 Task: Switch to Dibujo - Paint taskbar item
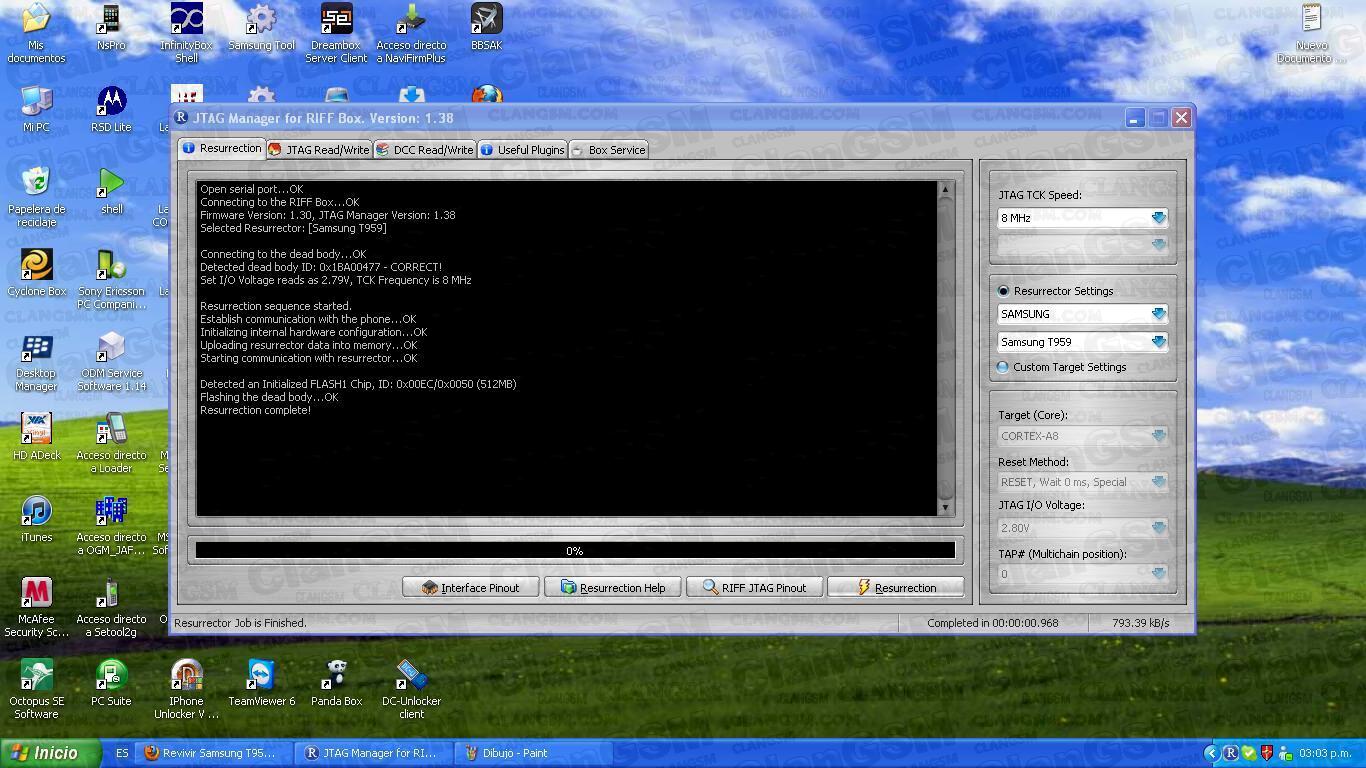(x=534, y=753)
